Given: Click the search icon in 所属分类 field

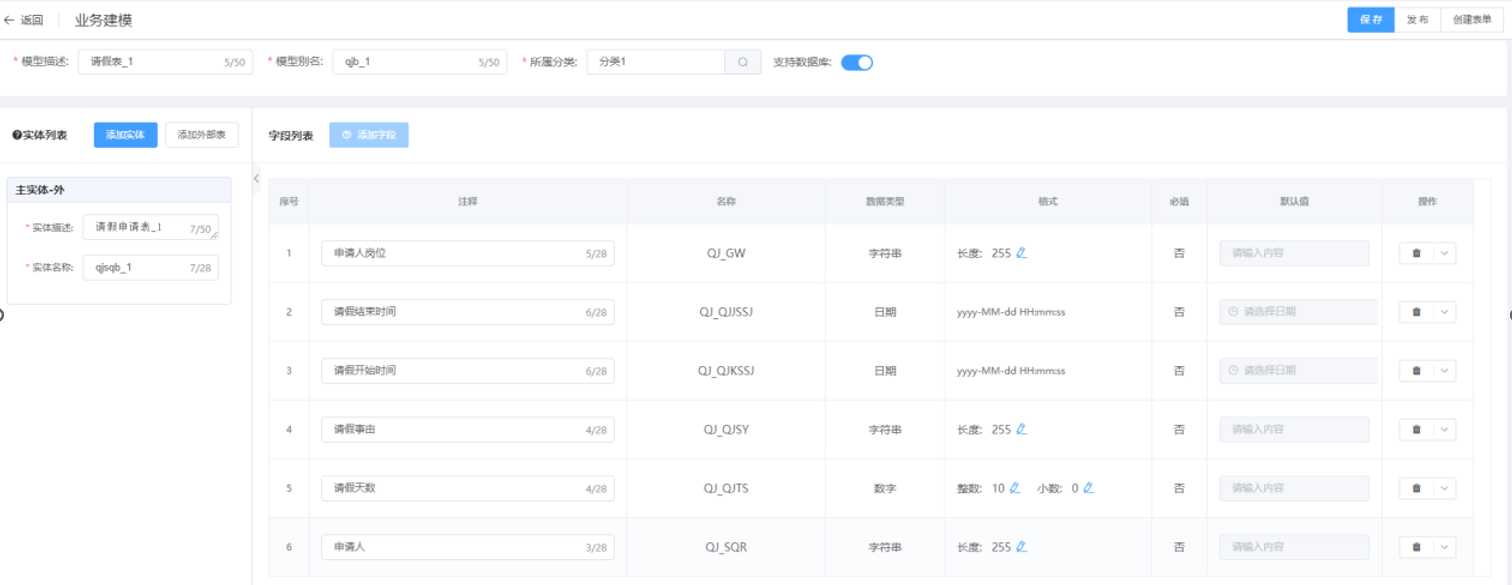Looking at the screenshot, I should pyautogui.click(x=743, y=62).
